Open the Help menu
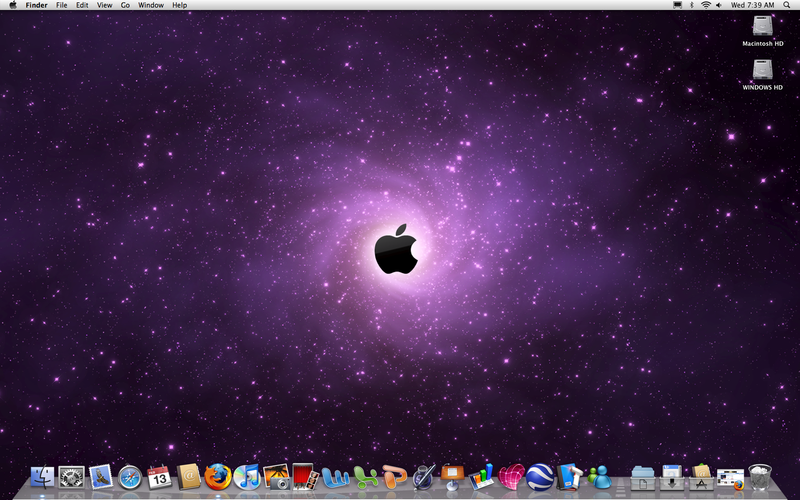 point(180,5)
